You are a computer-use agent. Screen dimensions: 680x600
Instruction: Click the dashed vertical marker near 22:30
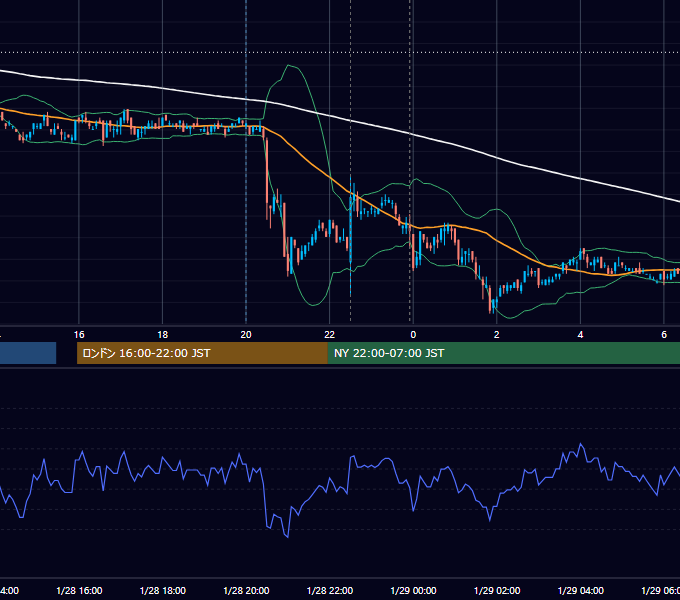350,162
